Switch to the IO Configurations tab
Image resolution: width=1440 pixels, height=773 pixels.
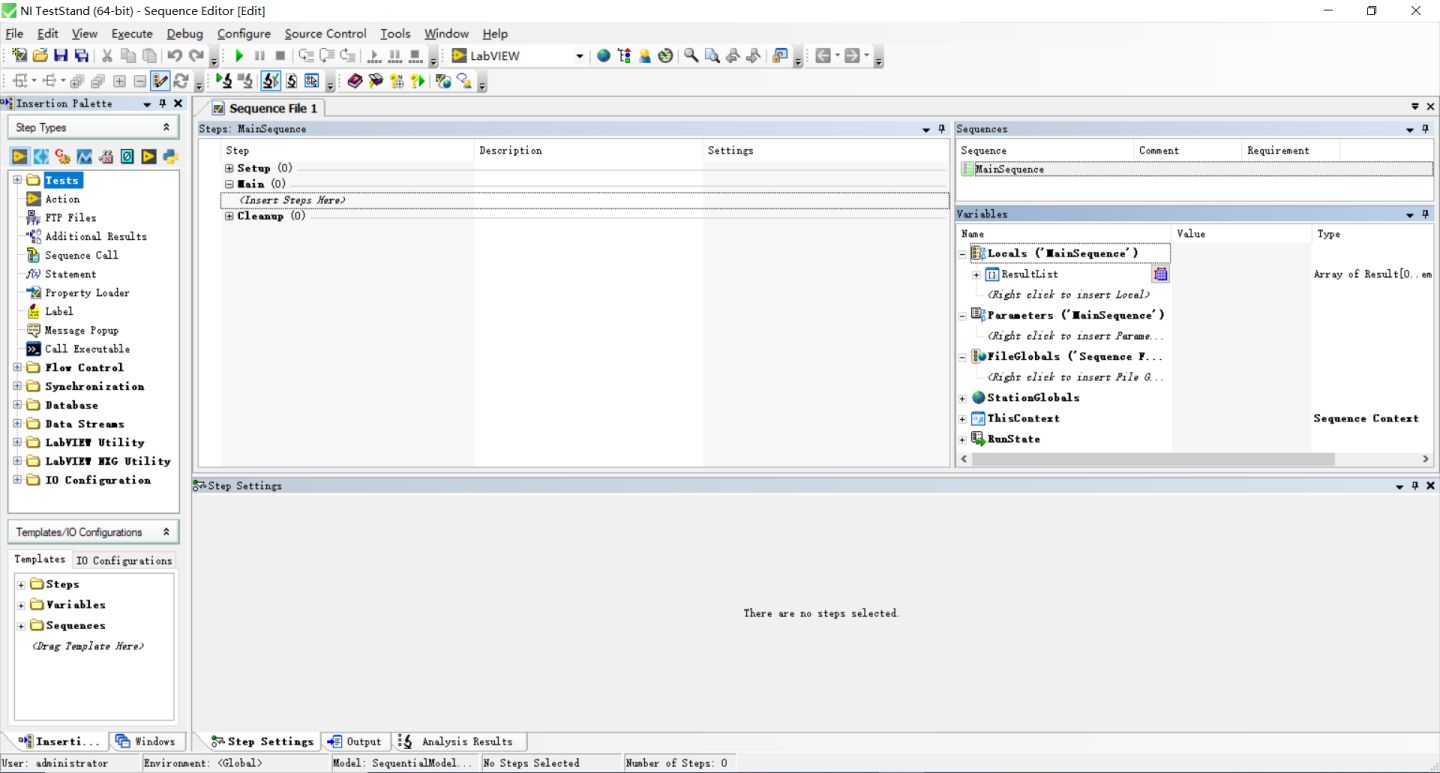(x=124, y=560)
